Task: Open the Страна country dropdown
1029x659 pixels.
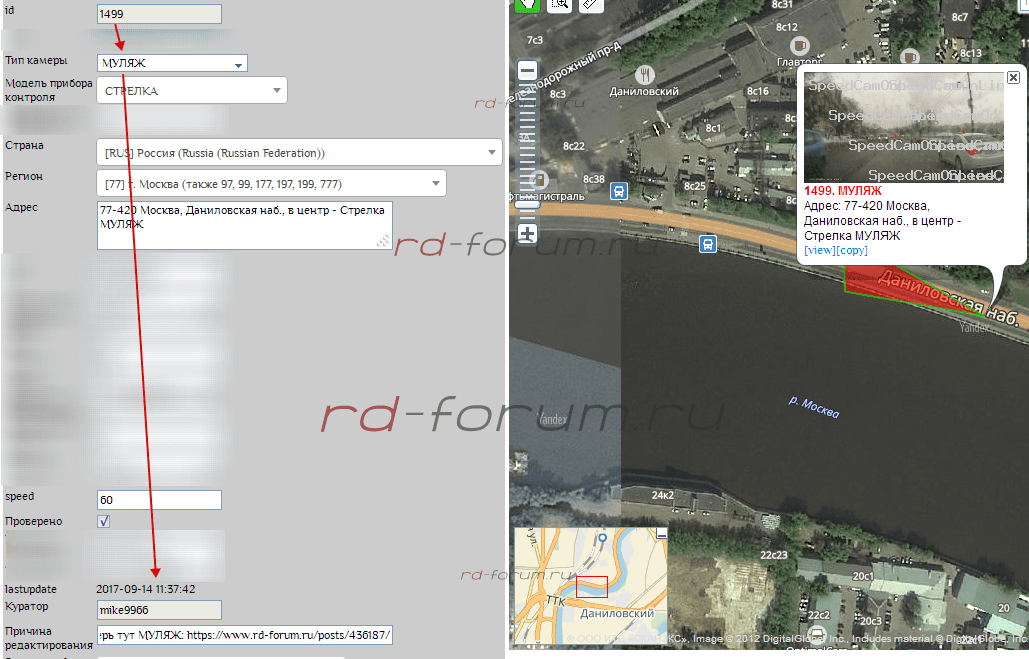Action: tap(299, 153)
